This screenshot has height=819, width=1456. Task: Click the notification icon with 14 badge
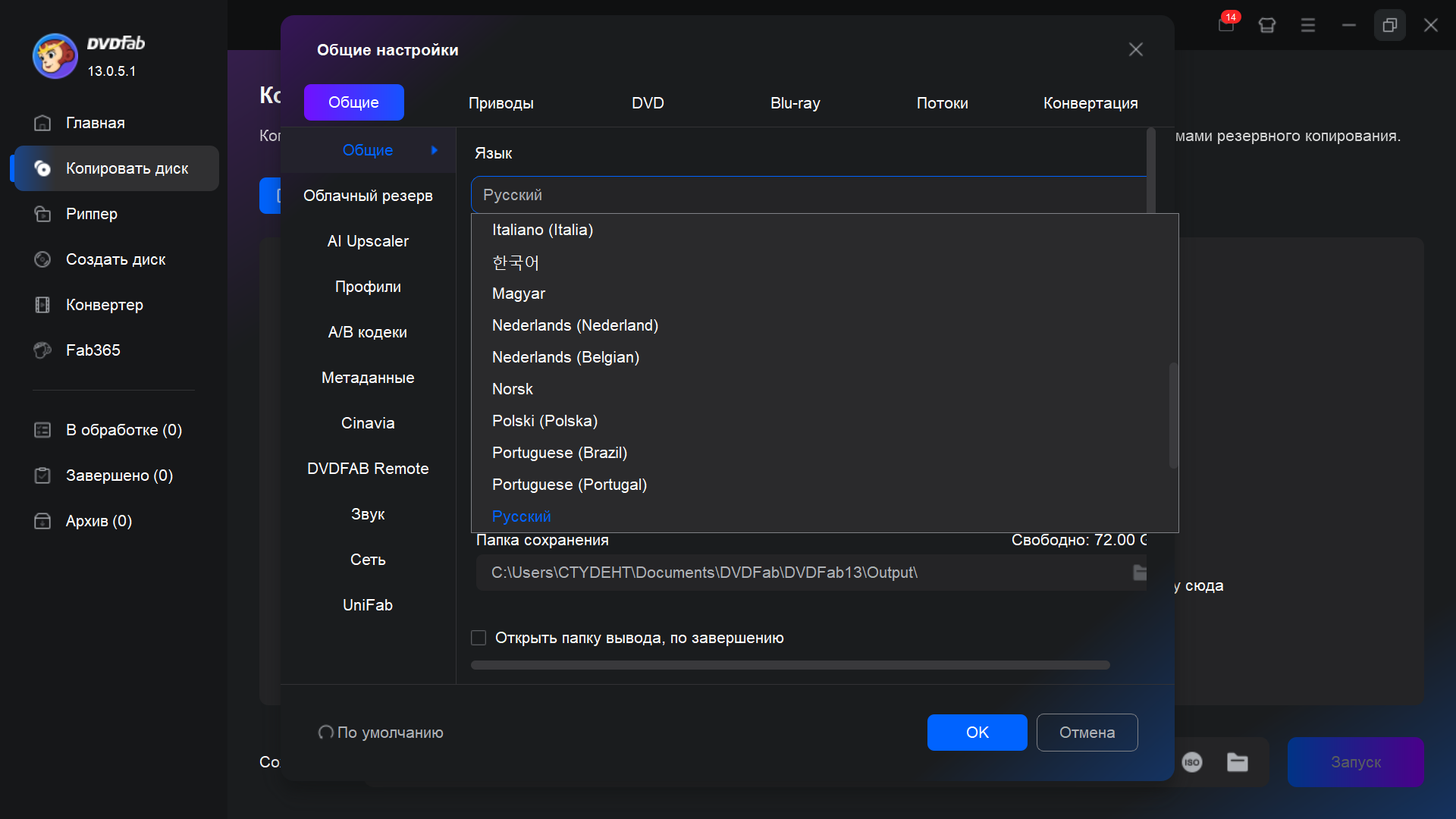point(1225,24)
